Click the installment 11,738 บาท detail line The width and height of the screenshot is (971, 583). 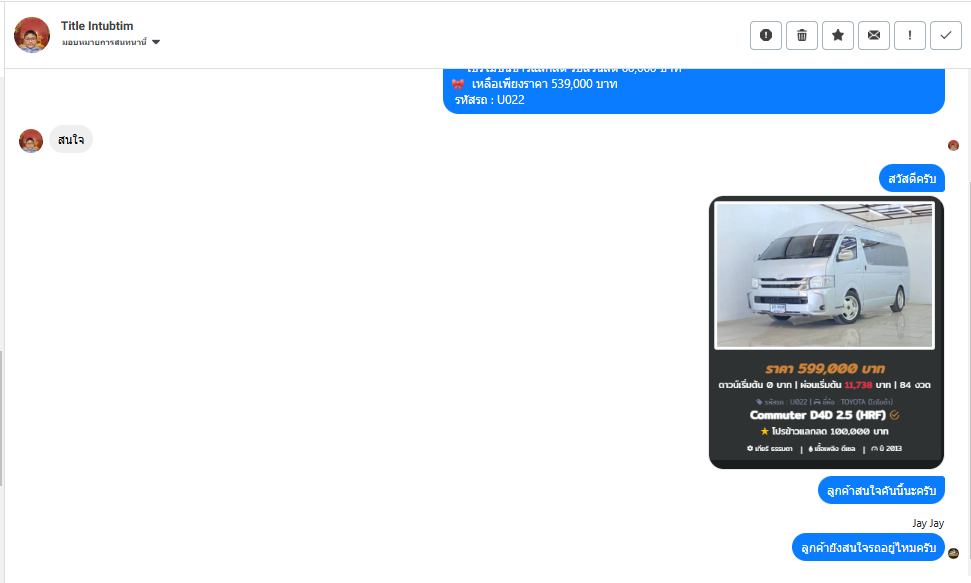click(824, 385)
